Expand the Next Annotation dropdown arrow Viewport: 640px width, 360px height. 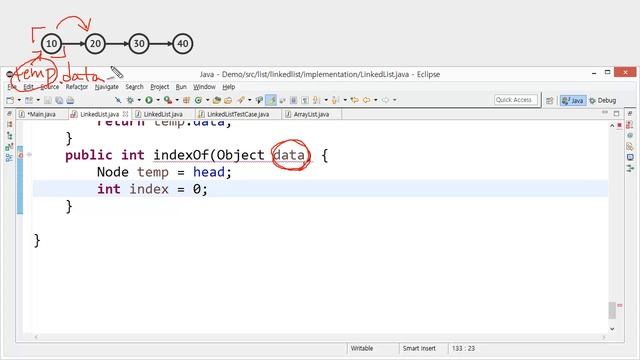(x=326, y=100)
